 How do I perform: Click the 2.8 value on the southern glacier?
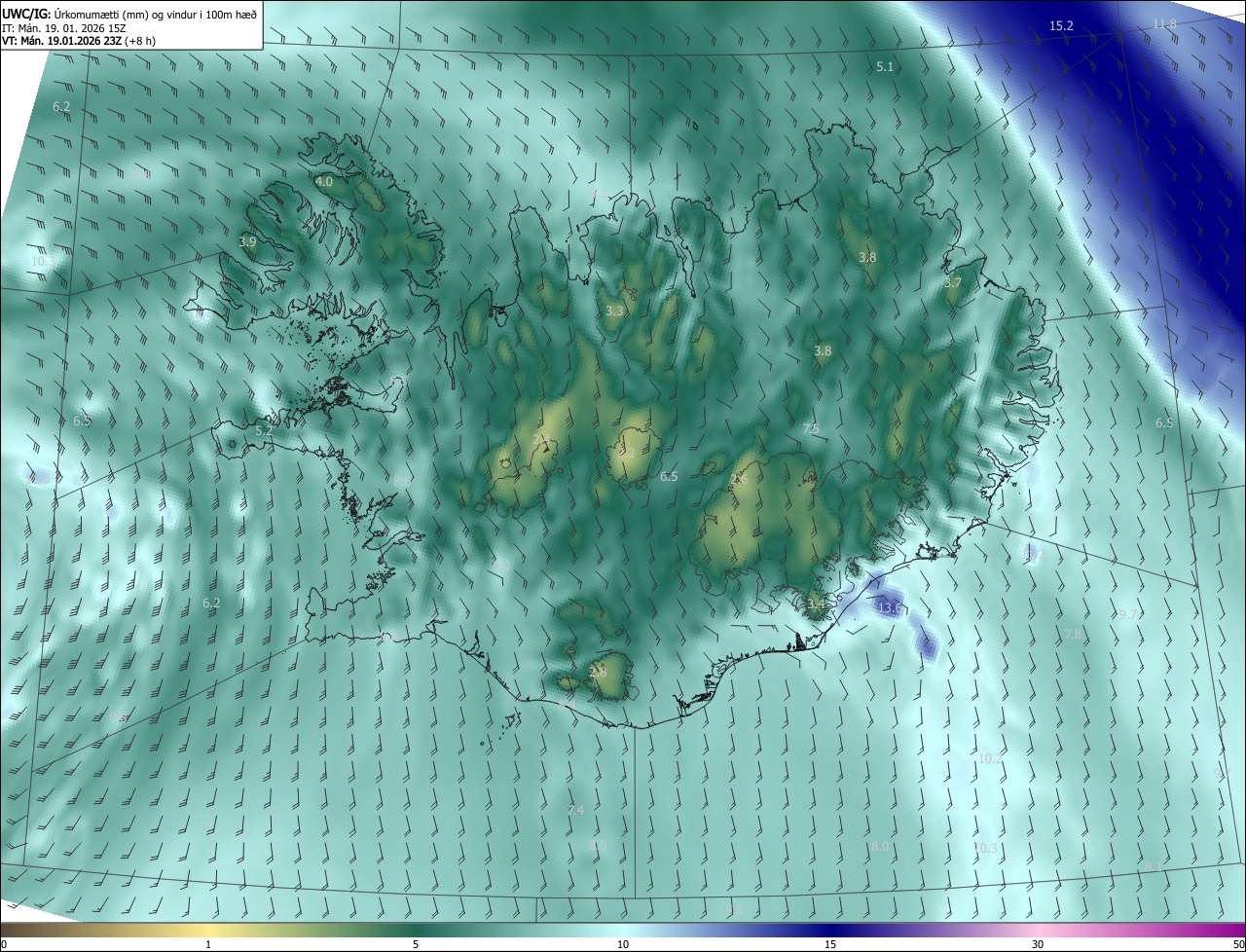pyautogui.click(x=599, y=672)
